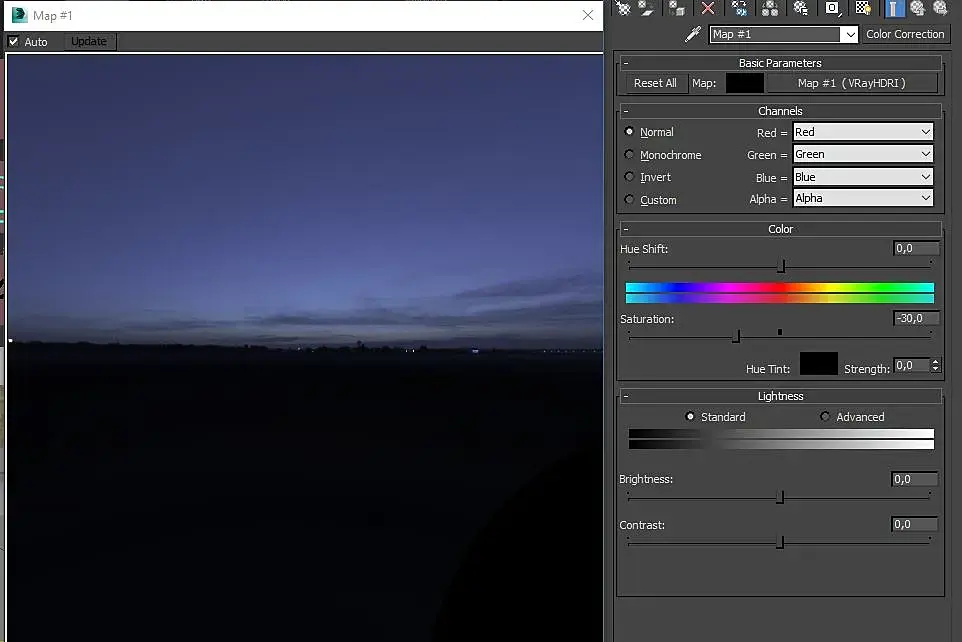The width and height of the screenshot is (962, 642).
Task: Click the HDRI sky preview image
Action: 304,347
